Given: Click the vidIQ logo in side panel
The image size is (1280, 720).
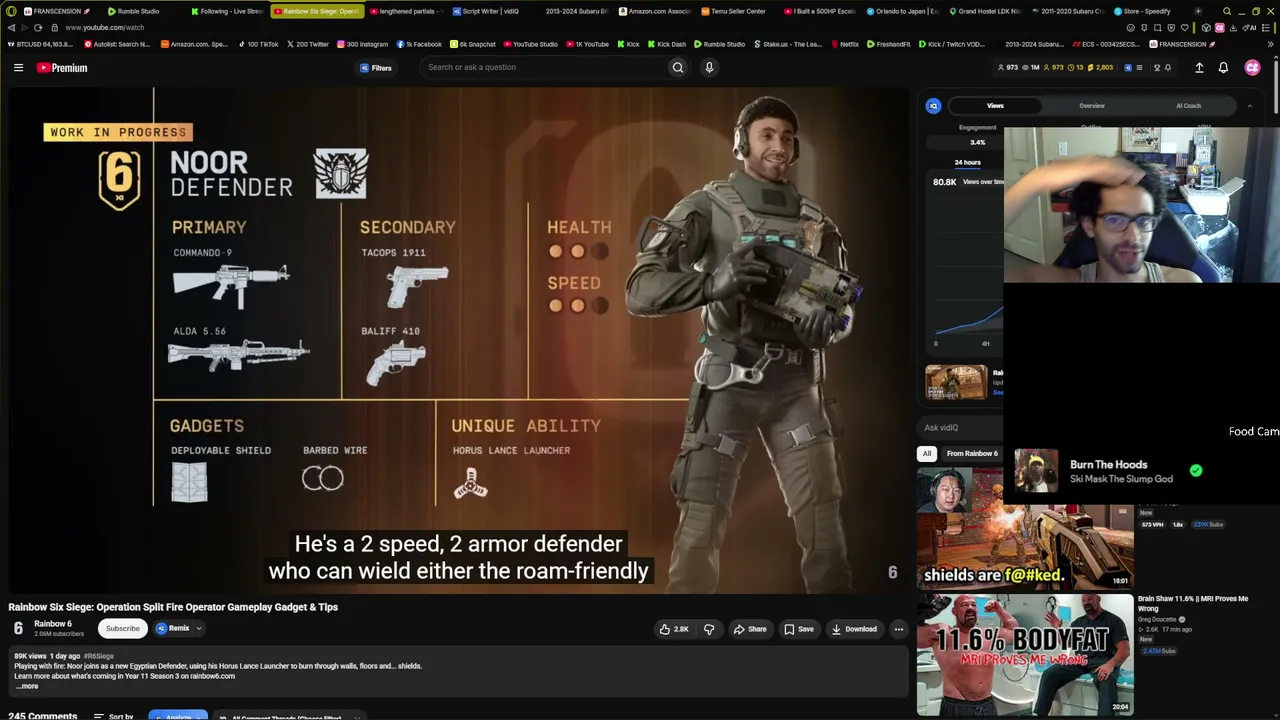Looking at the screenshot, I should pyautogui.click(x=933, y=106).
